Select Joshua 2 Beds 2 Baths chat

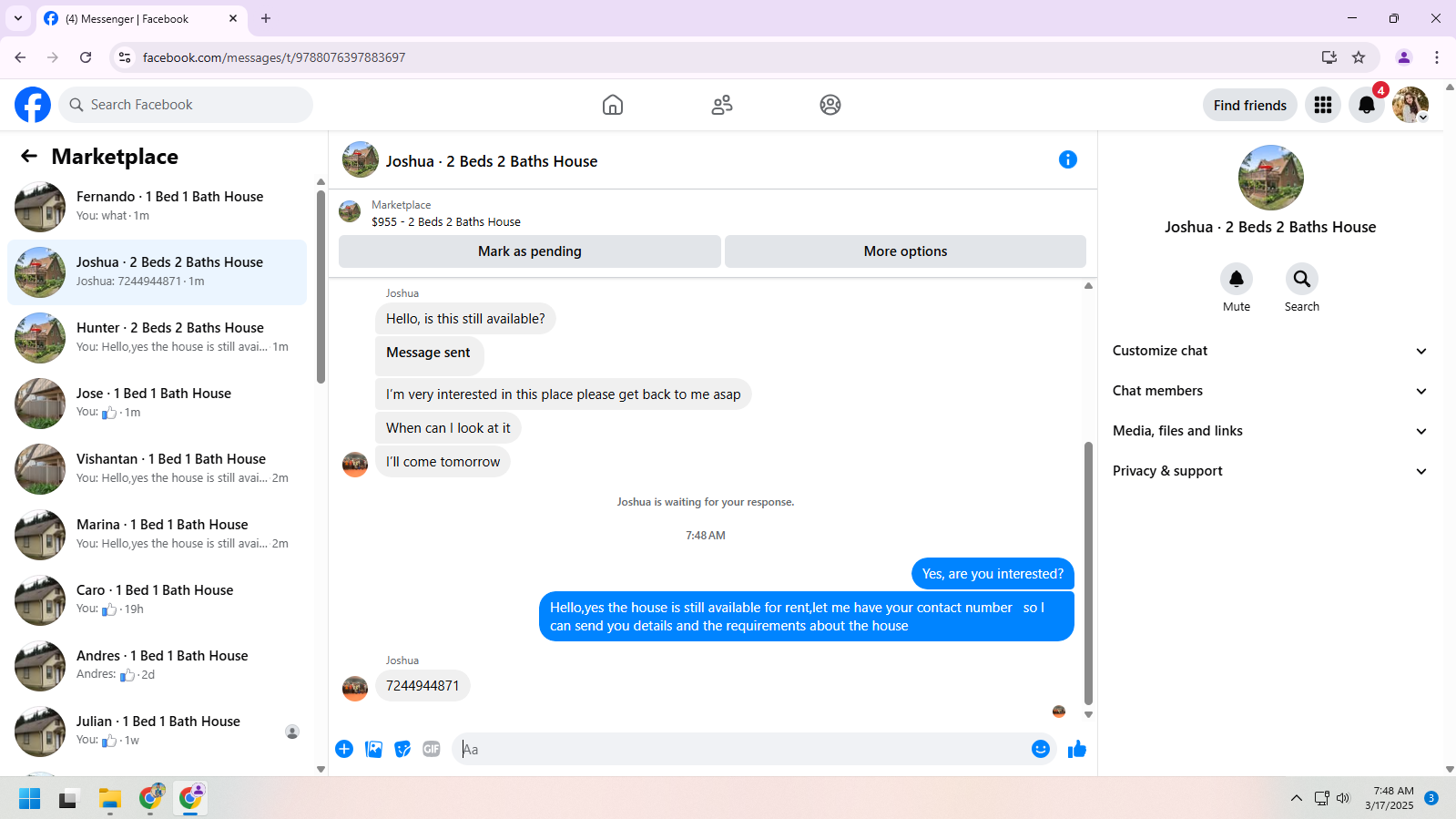pyautogui.click(x=157, y=272)
